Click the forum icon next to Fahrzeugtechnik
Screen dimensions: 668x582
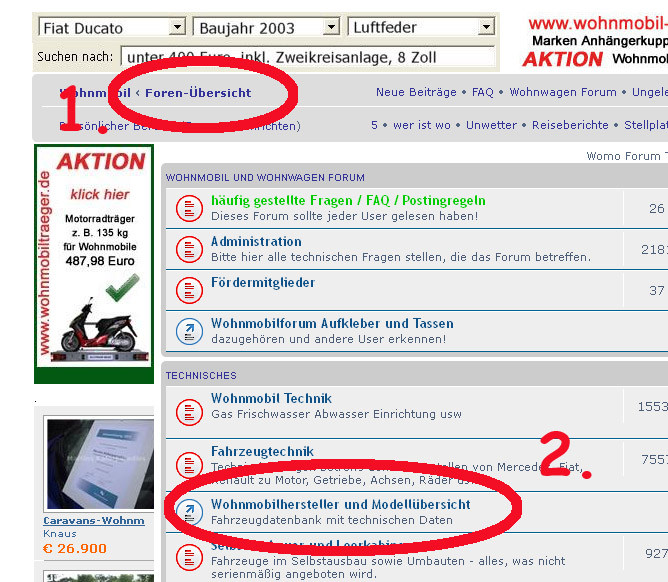(x=189, y=464)
